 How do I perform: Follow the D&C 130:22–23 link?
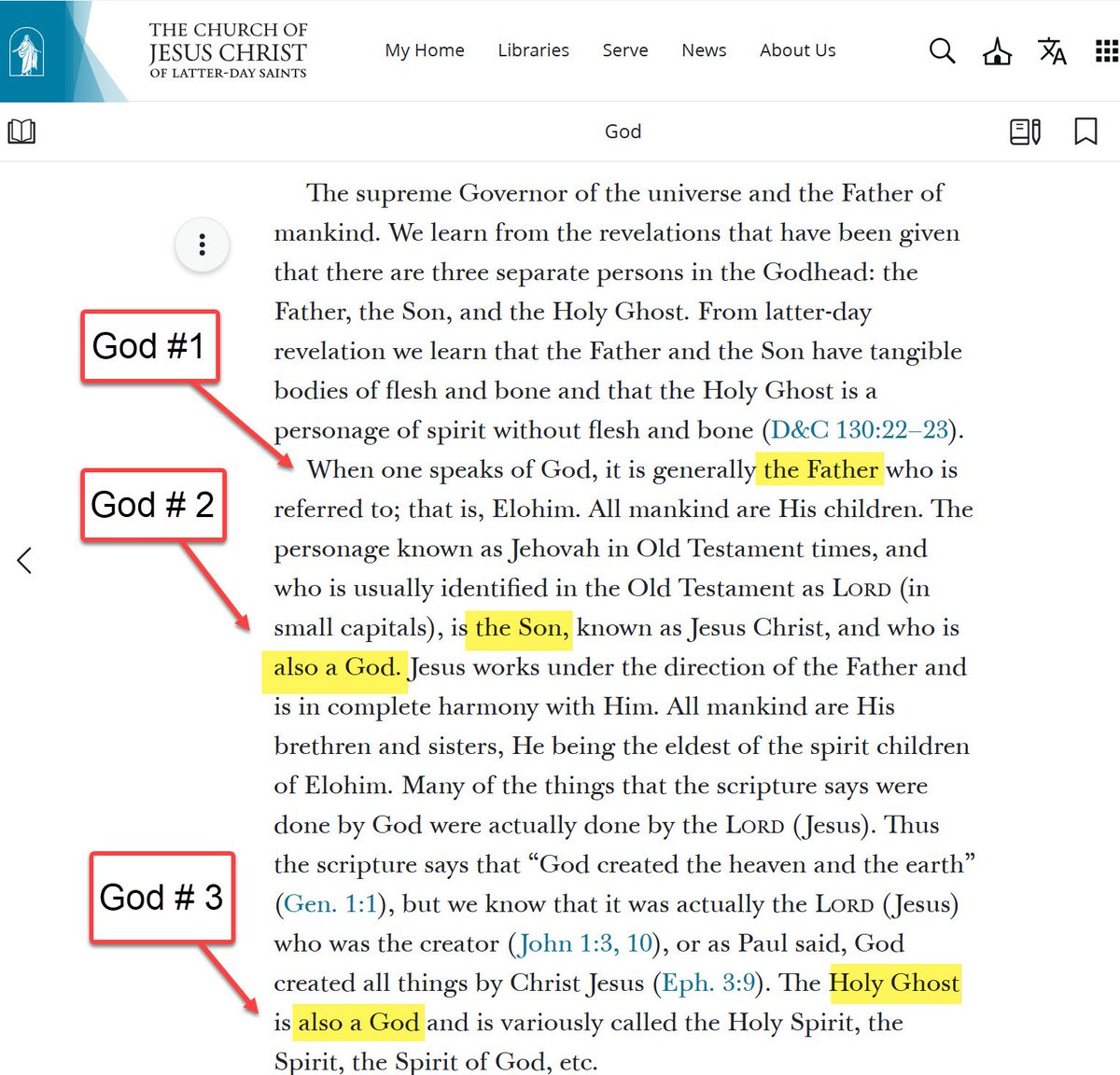(860, 430)
